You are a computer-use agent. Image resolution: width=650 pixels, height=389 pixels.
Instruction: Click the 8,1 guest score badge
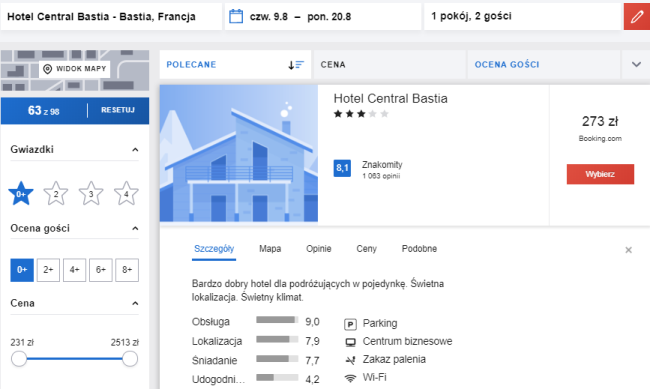pyautogui.click(x=342, y=168)
